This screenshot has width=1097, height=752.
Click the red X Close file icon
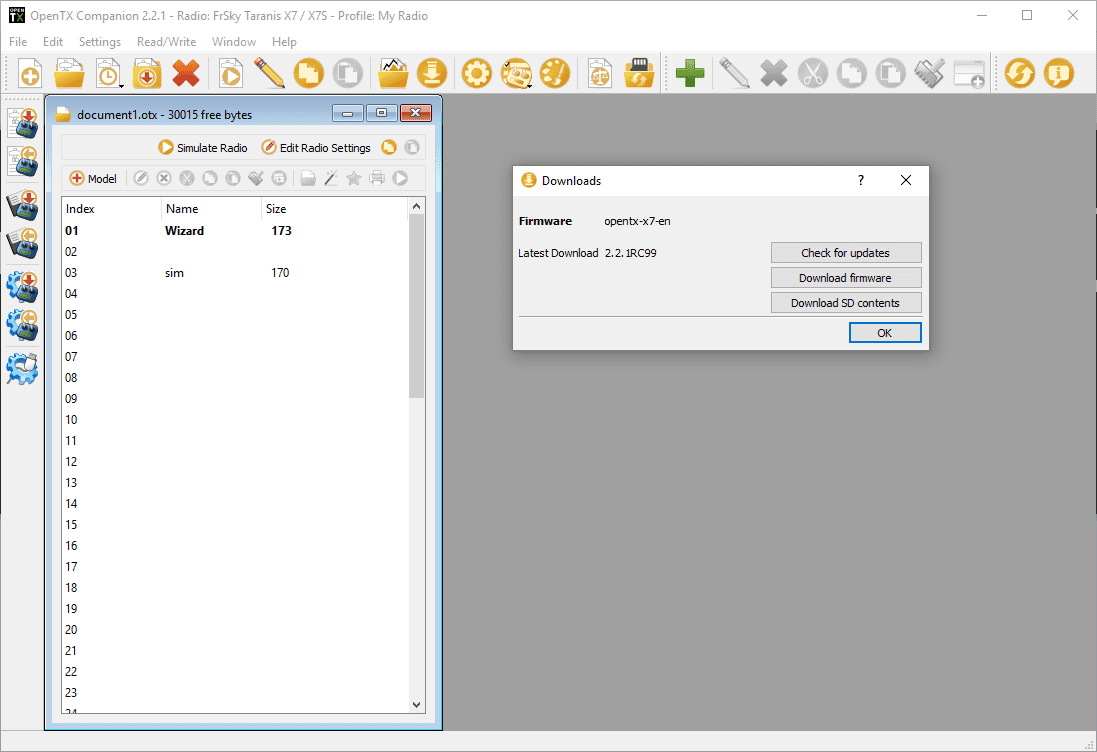(186, 73)
